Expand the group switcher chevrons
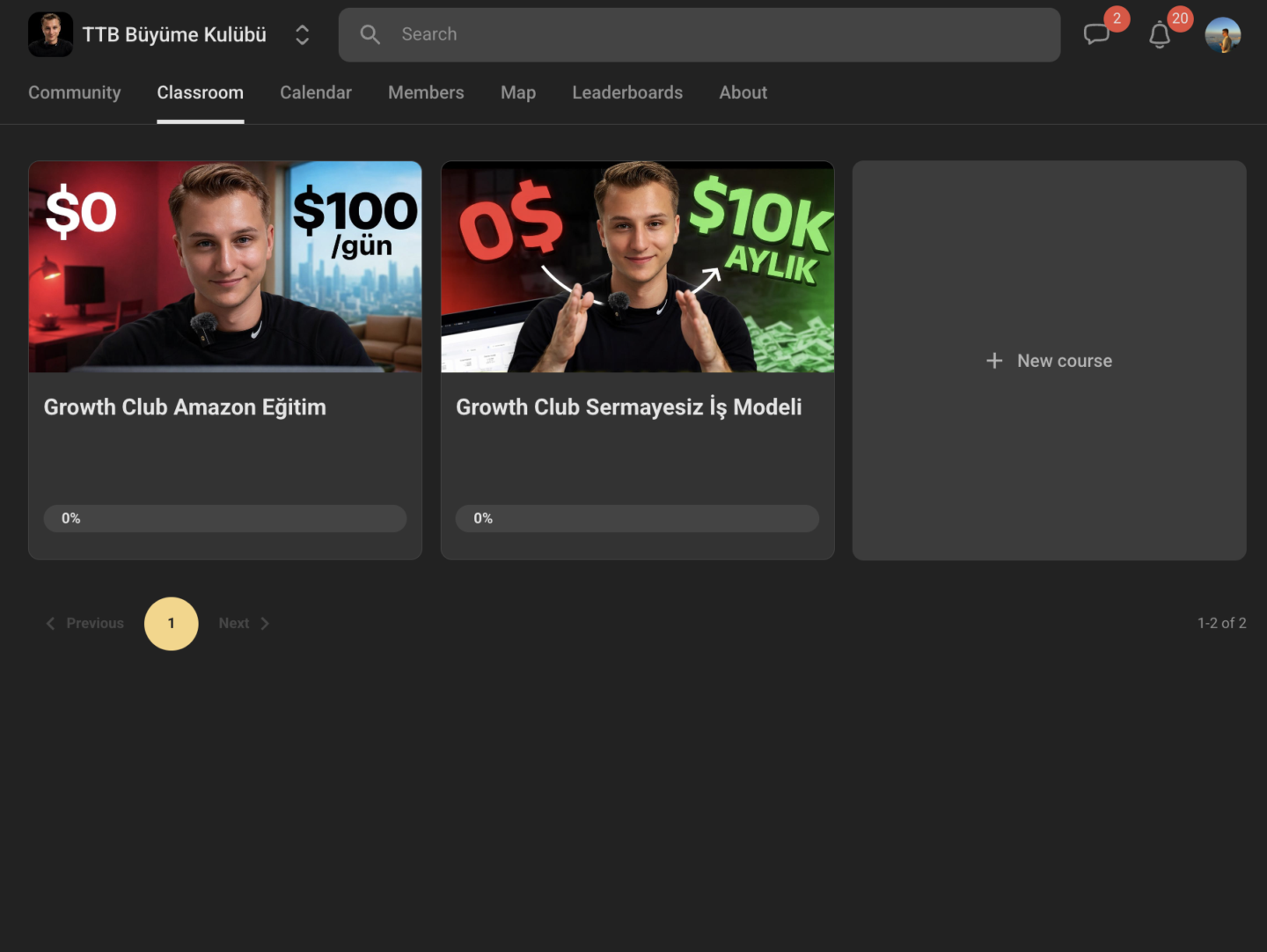 [302, 34]
